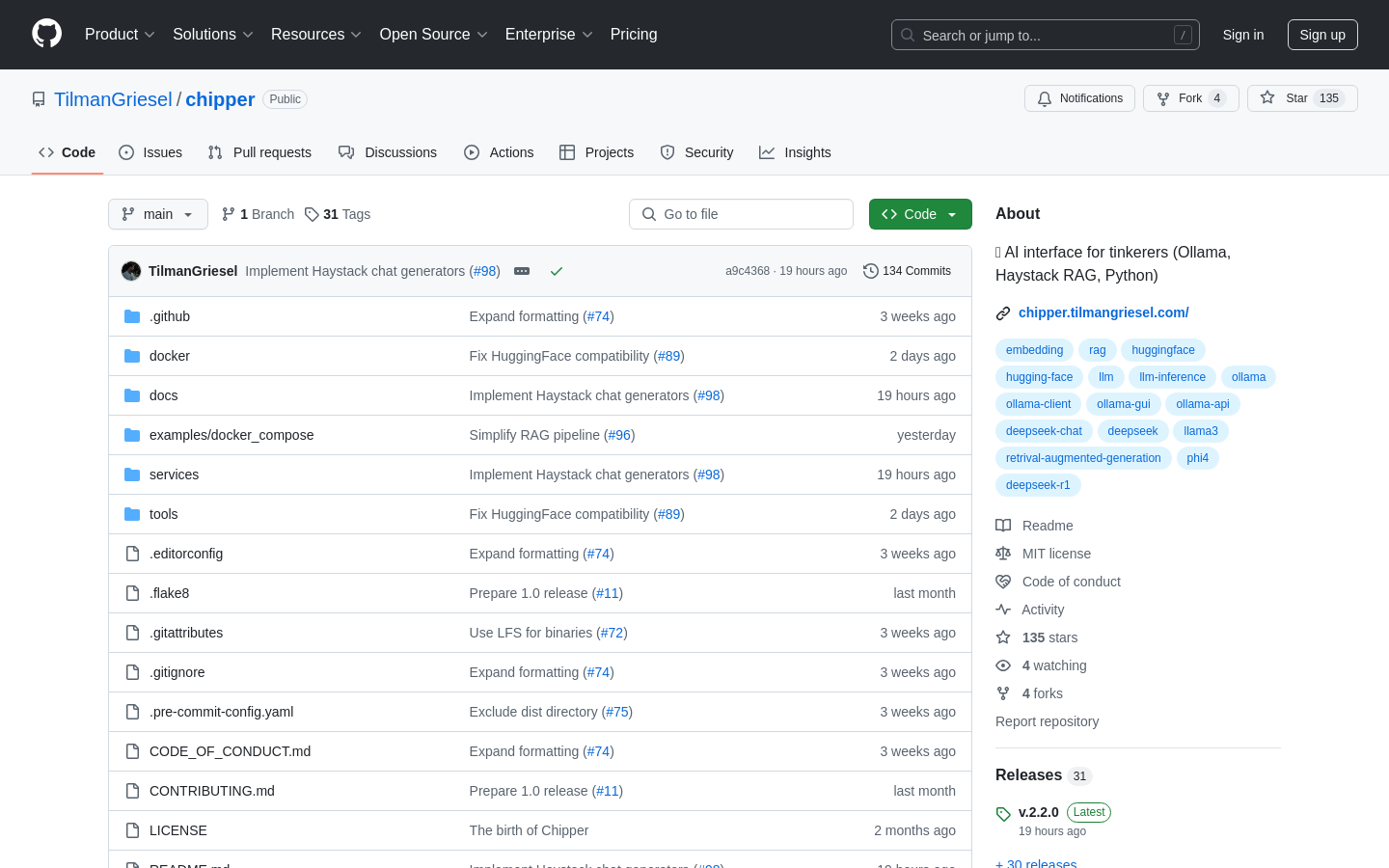The image size is (1389, 868).
Task: Open 31 Tags link
Action: coord(338,214)
